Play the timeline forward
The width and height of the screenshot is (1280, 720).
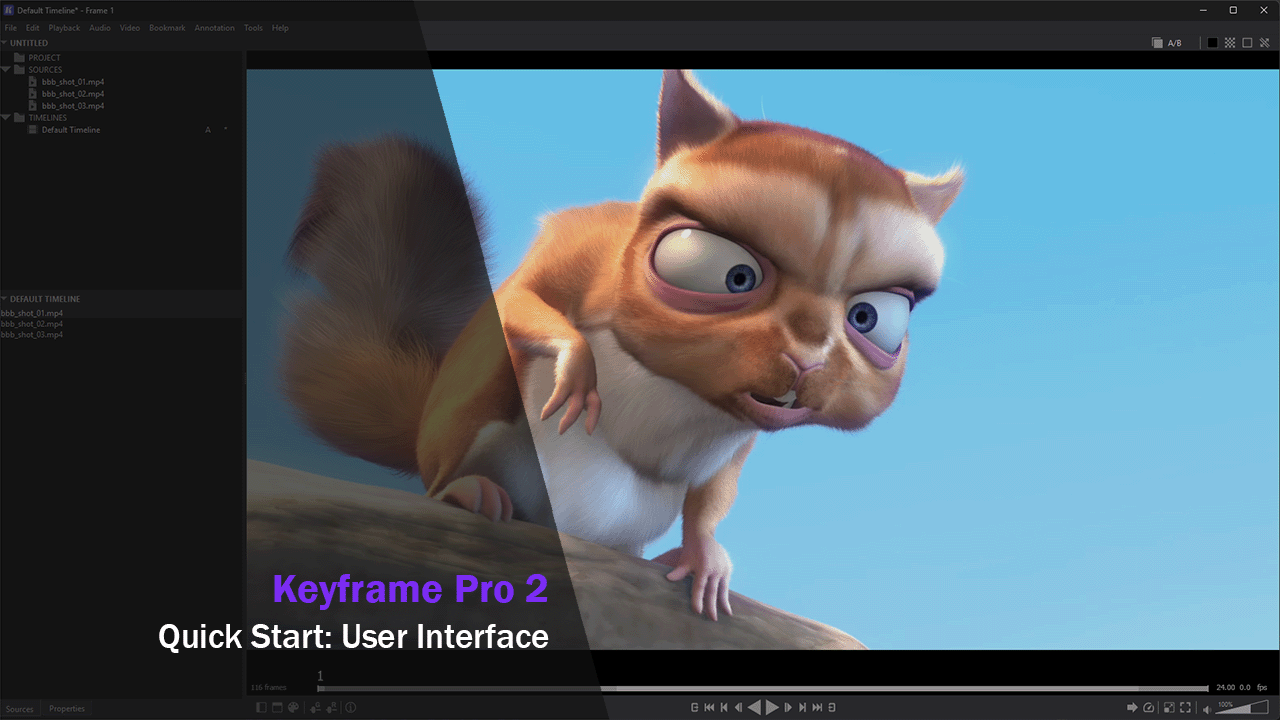[772, 708]
